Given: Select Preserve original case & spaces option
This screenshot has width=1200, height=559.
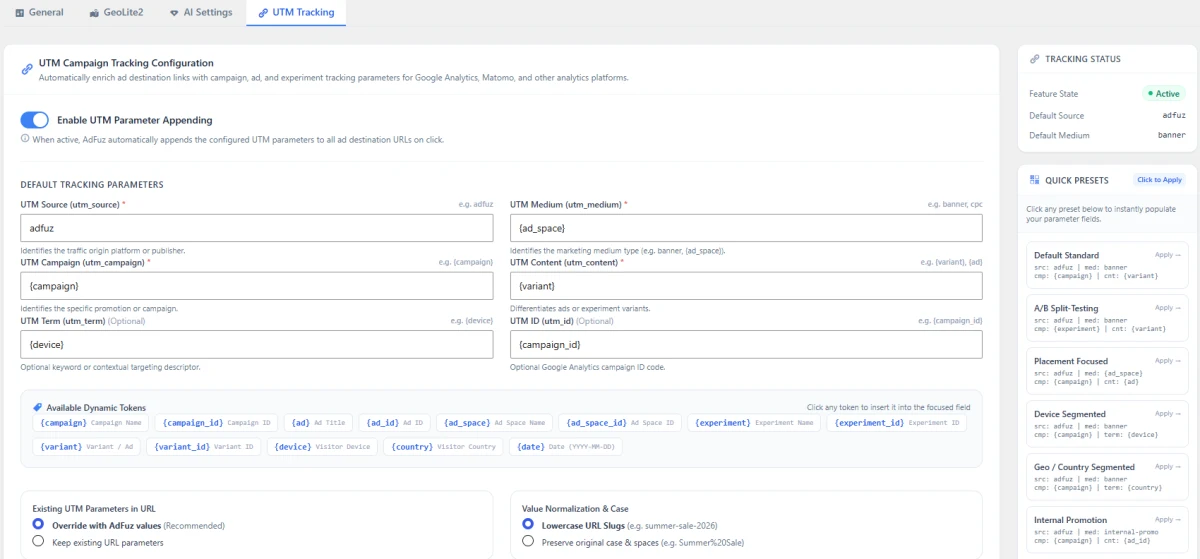Looking at the screenshot, I should (528, 541).
